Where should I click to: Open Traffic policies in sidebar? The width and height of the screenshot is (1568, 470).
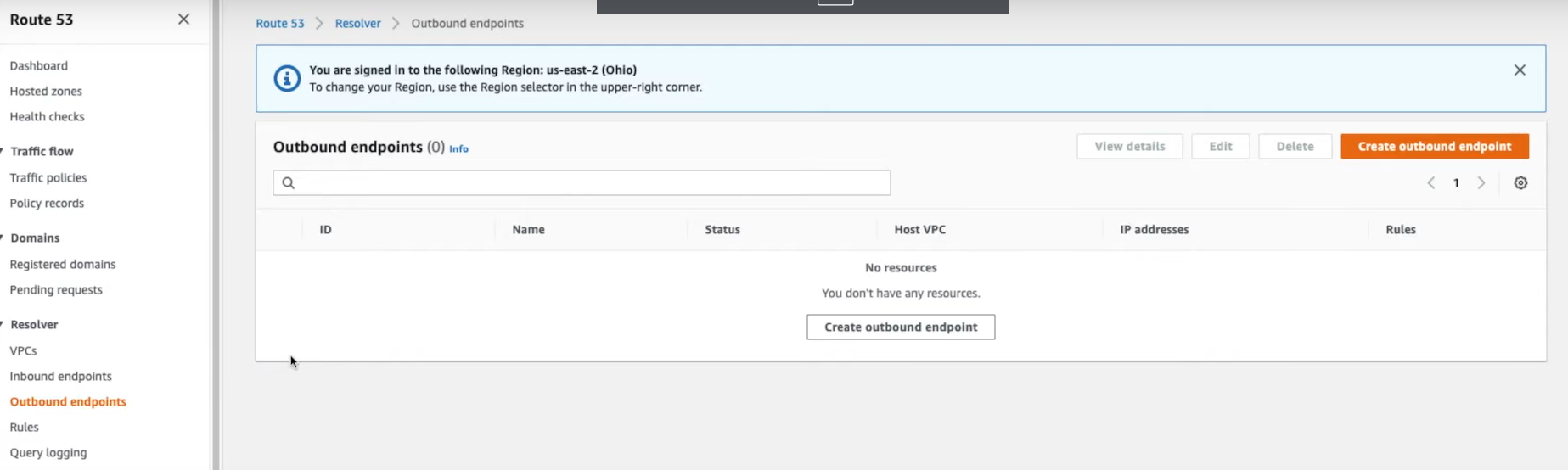(x=48, y=177)
